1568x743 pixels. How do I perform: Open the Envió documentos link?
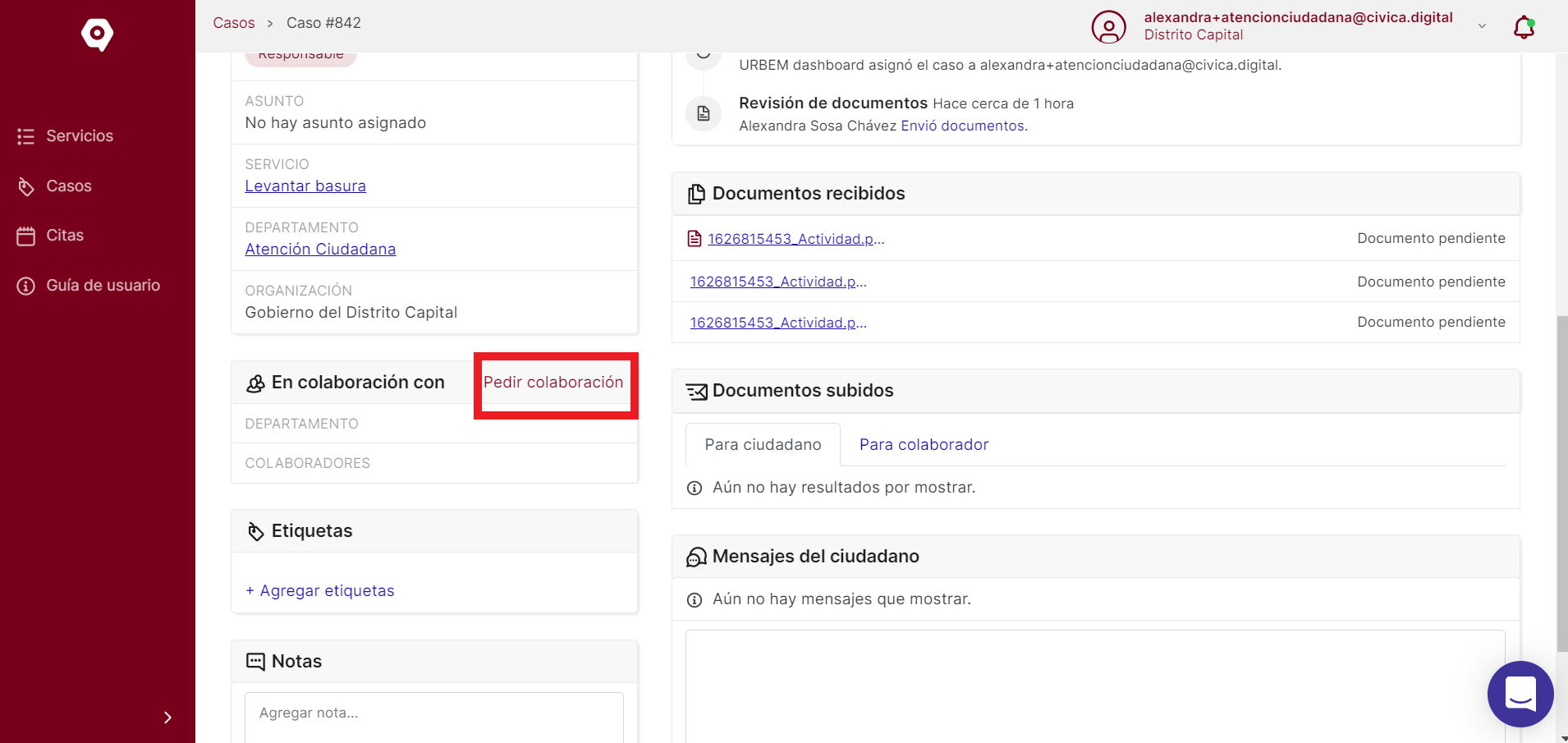[x=964, y=126]
